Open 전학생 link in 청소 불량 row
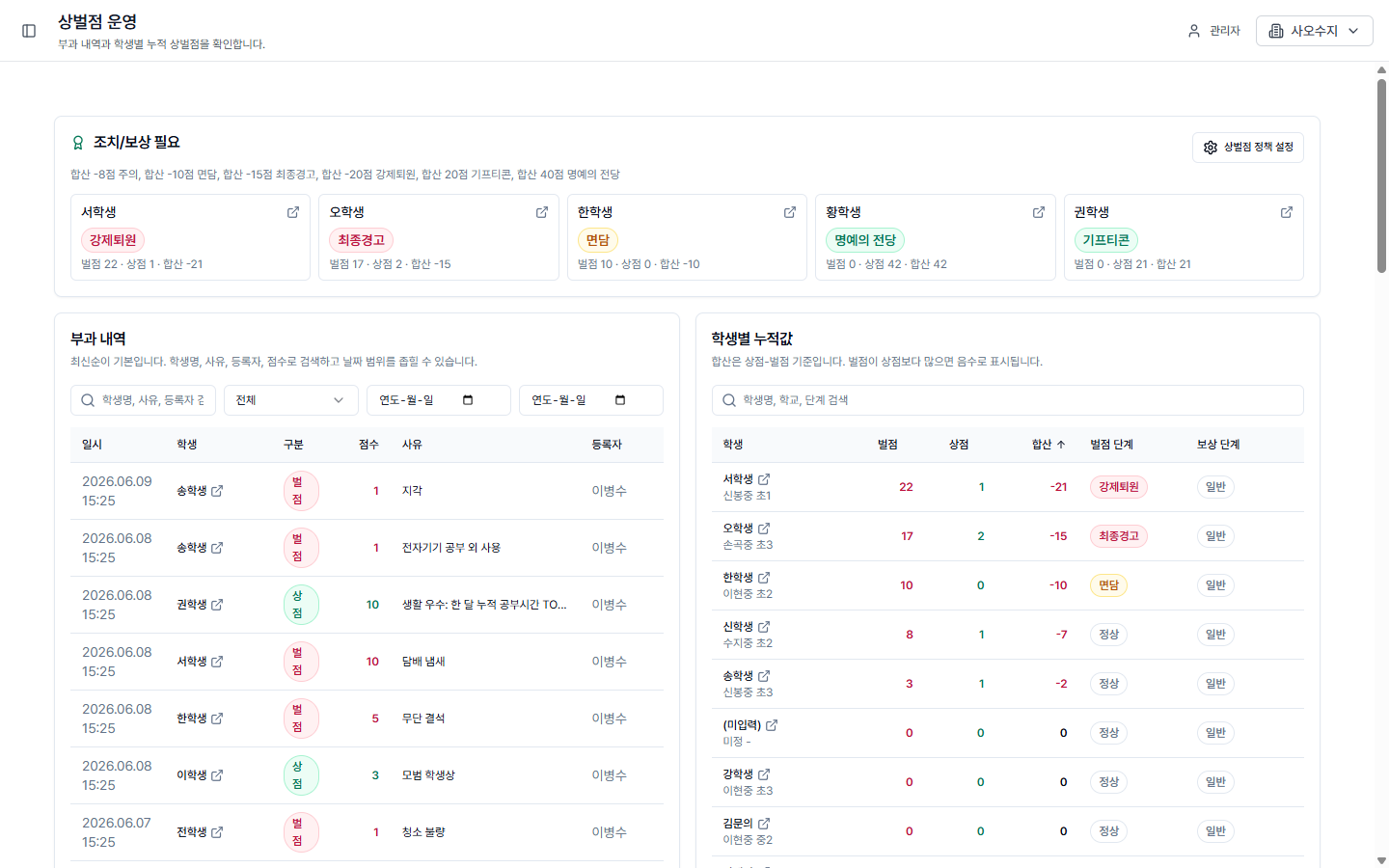Image resolution: width=1389 pixels, height=868 pixels. pos(200,832)
